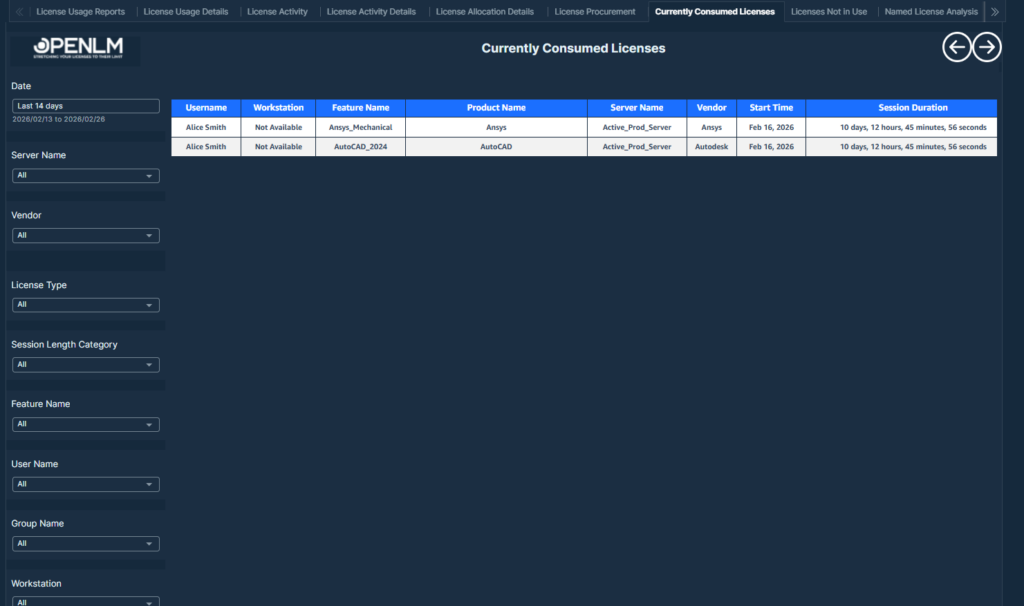Open the License Procurement tab
Screen dimensions: 1024x606
click(x=594, y=12)
